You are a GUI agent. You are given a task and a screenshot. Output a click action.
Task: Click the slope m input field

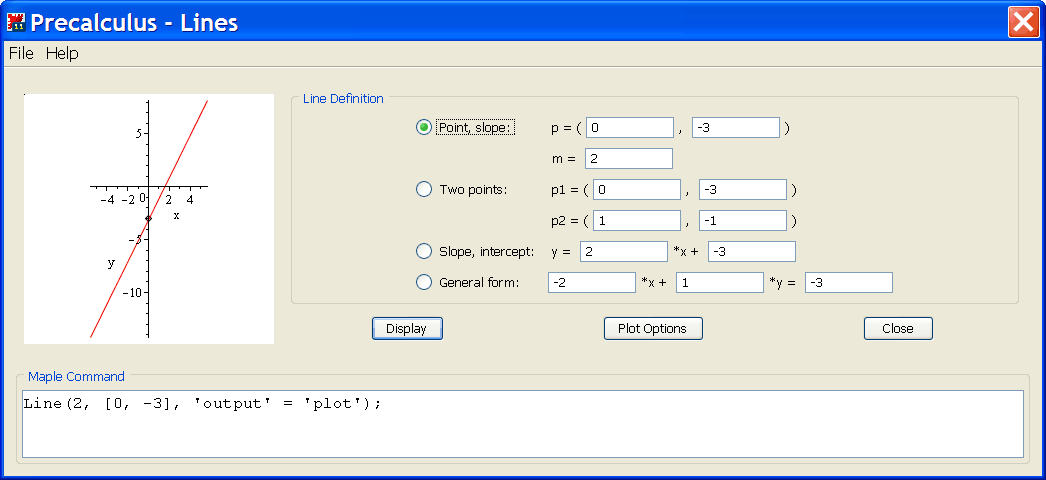(629, 158)
